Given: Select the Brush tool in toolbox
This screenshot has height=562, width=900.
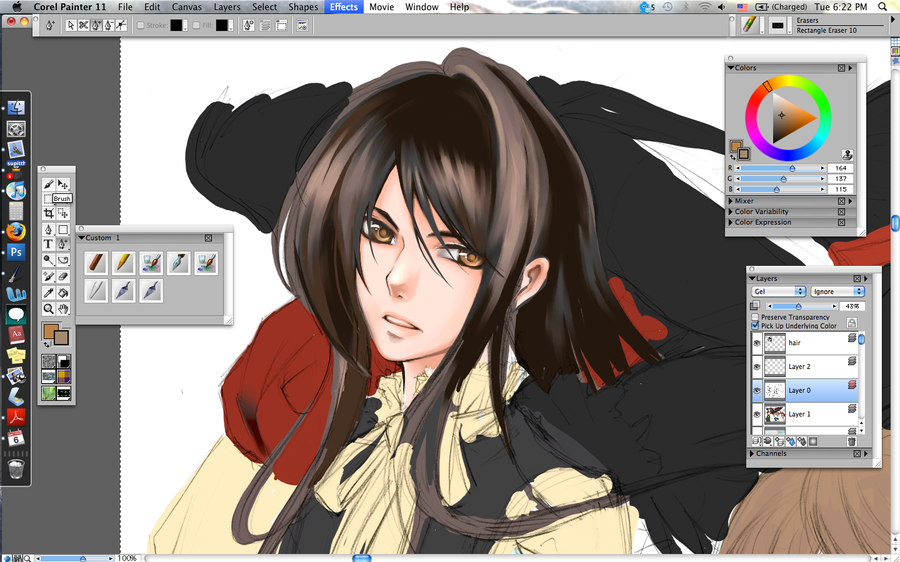Looking at the screenshot, I should pos(48,184).
